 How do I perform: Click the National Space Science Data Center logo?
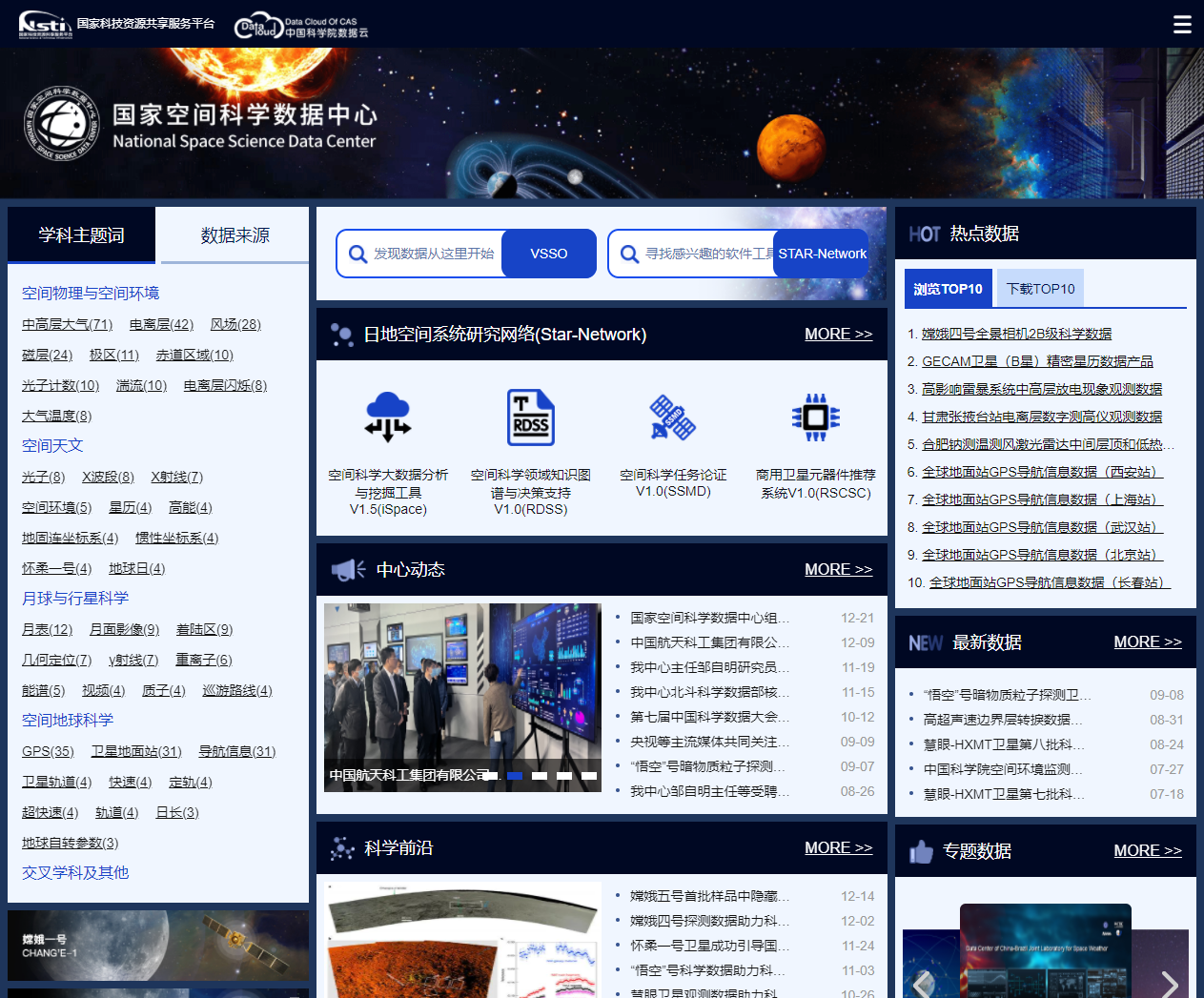[x=200, y=122]
